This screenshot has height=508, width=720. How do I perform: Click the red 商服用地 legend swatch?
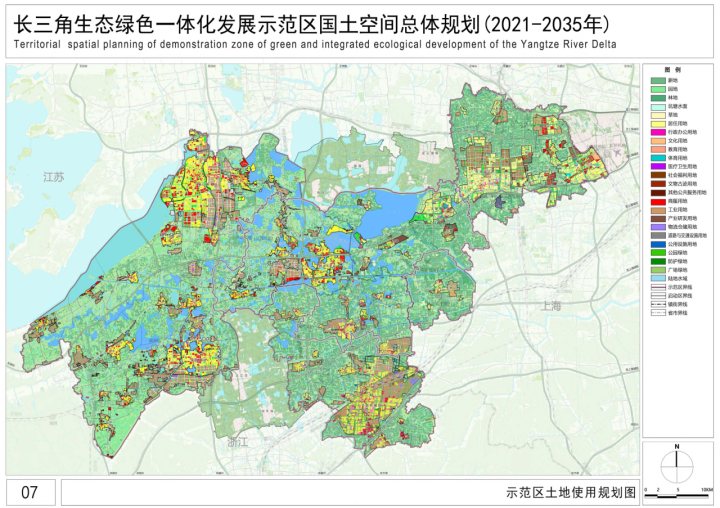point(658,201)
